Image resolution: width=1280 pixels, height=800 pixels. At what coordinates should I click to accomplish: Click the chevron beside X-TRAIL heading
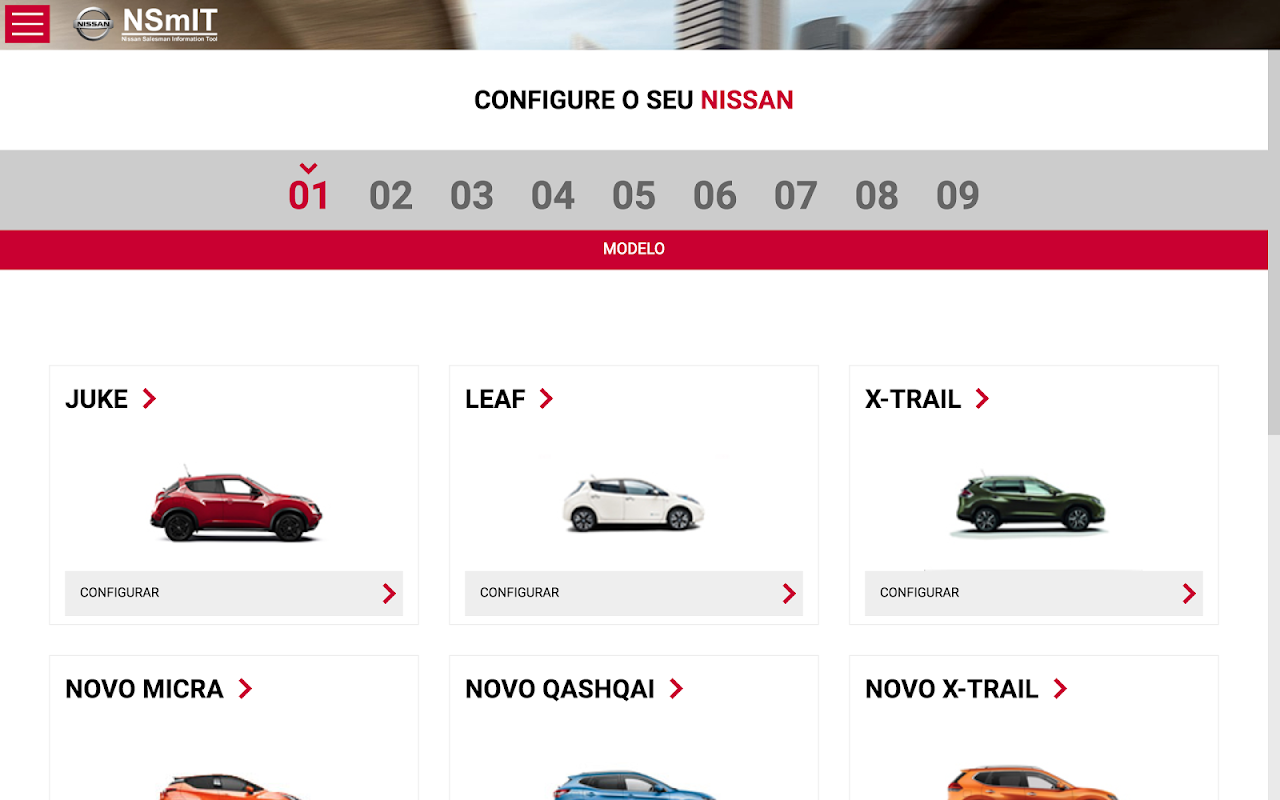coord(982,399)
